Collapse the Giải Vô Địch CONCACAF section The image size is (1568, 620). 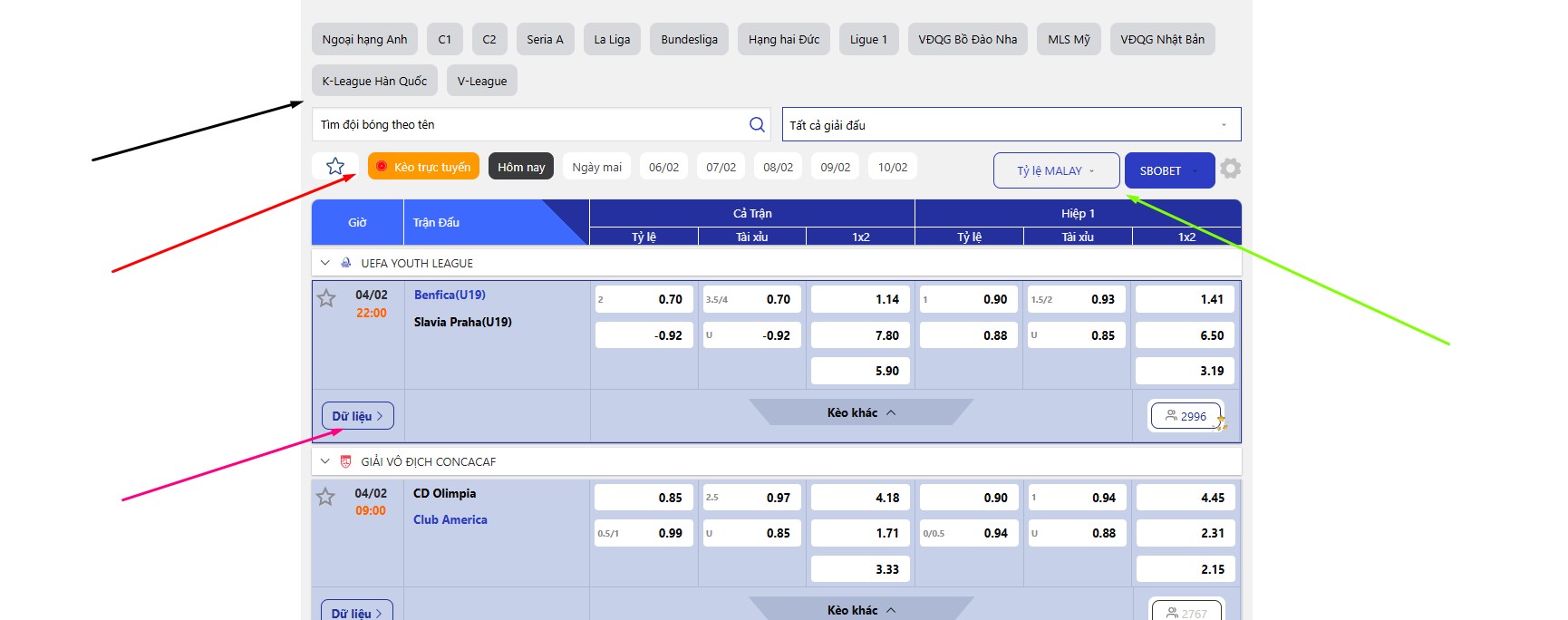(325, 461)
